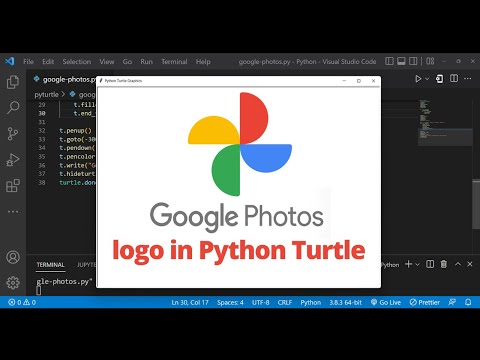Screen dimensions: 480x360
Task: Open feedback icon in status bar
Action: [x=452, y=302]
